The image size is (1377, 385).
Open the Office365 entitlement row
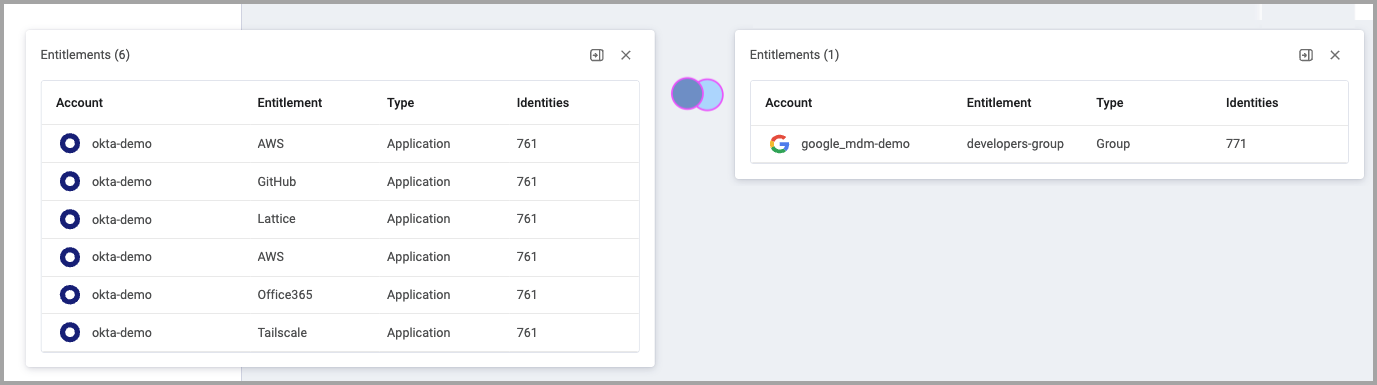340,295
